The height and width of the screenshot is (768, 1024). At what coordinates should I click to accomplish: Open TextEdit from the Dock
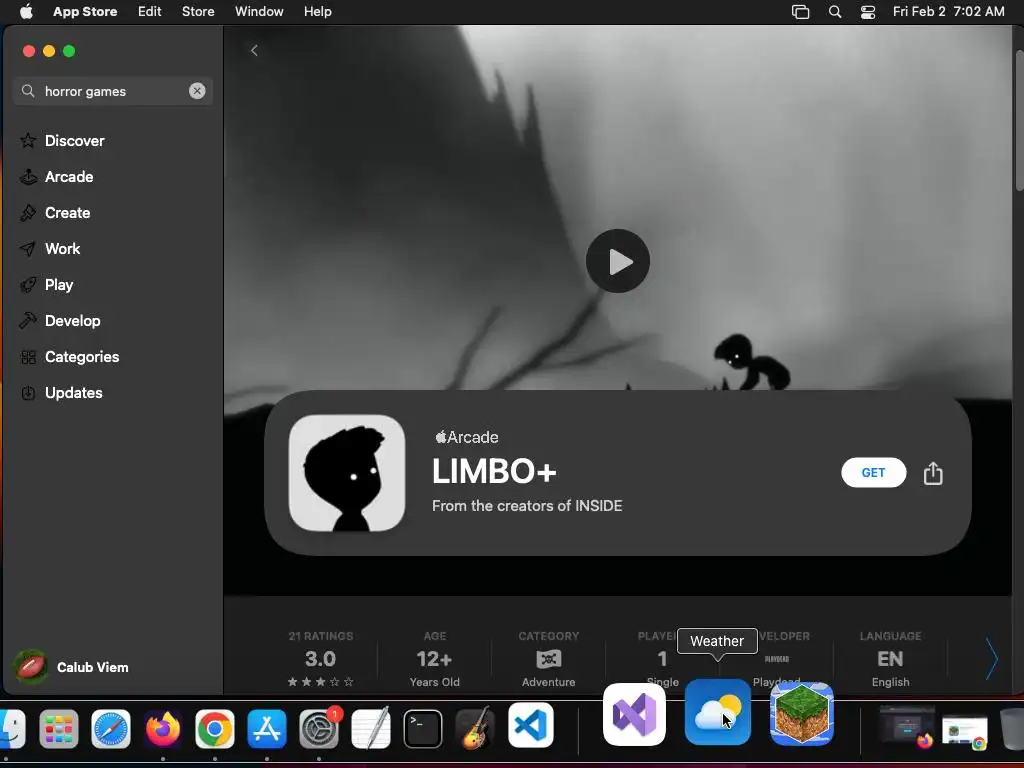(x=370, y=728)
